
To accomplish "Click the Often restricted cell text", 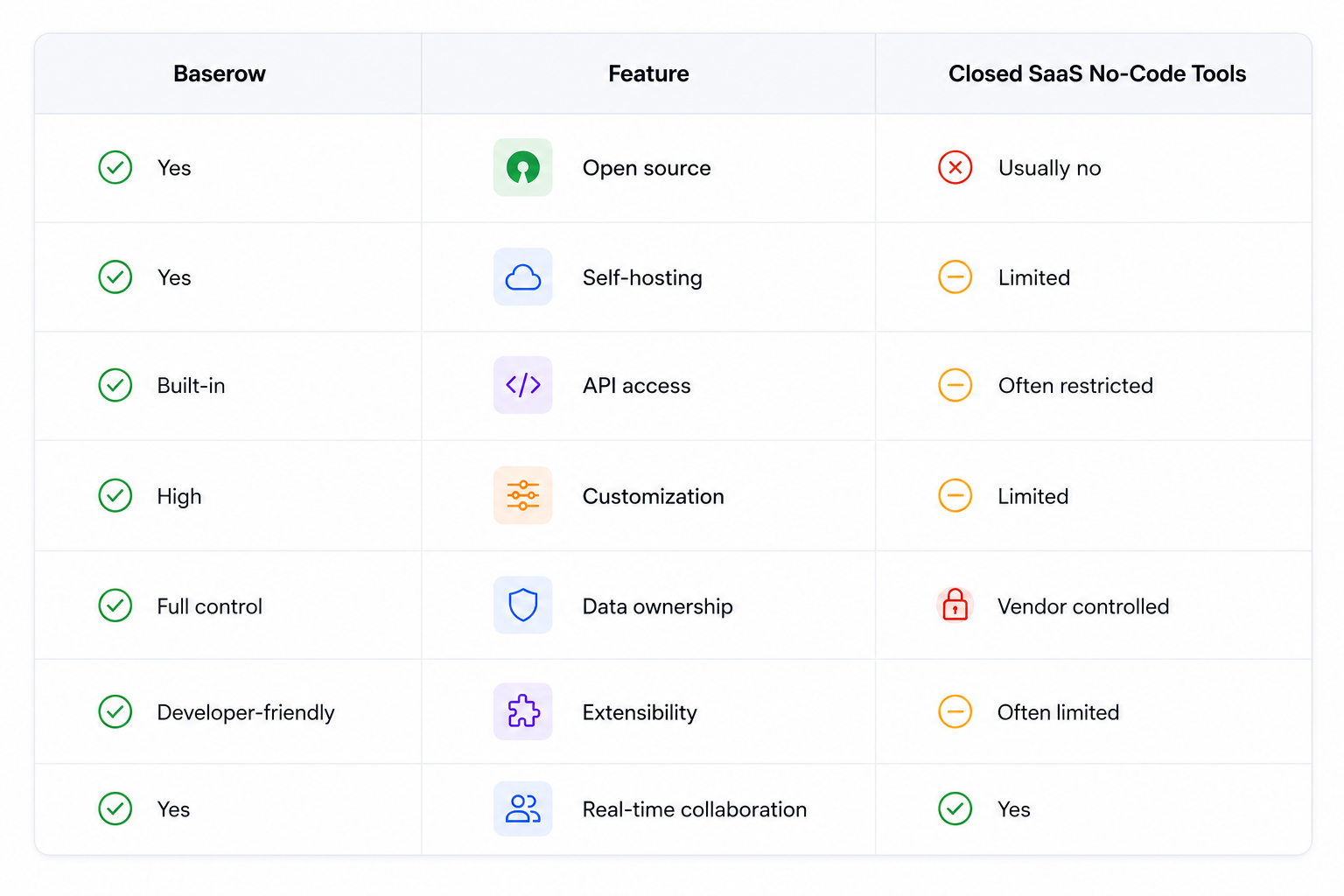I will [1075, 386].
